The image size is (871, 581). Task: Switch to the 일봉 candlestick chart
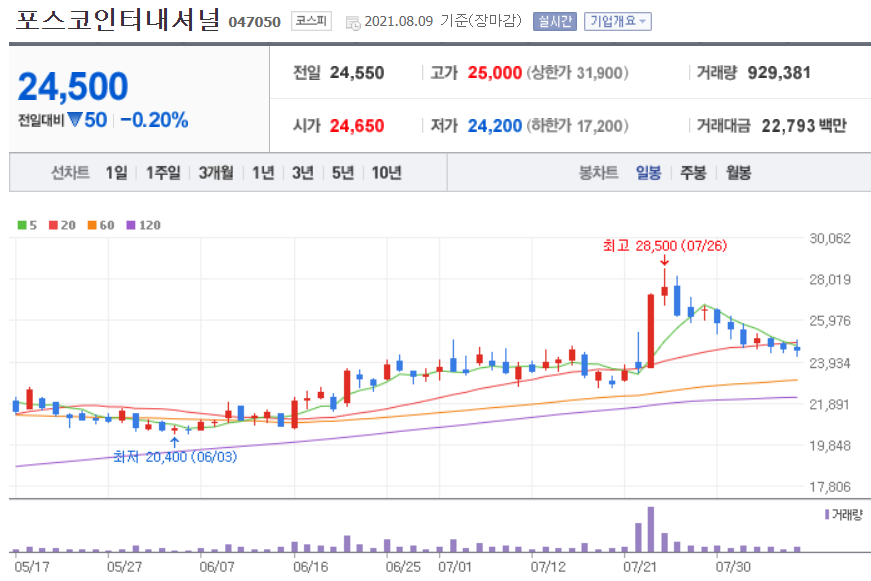[649, 173]
